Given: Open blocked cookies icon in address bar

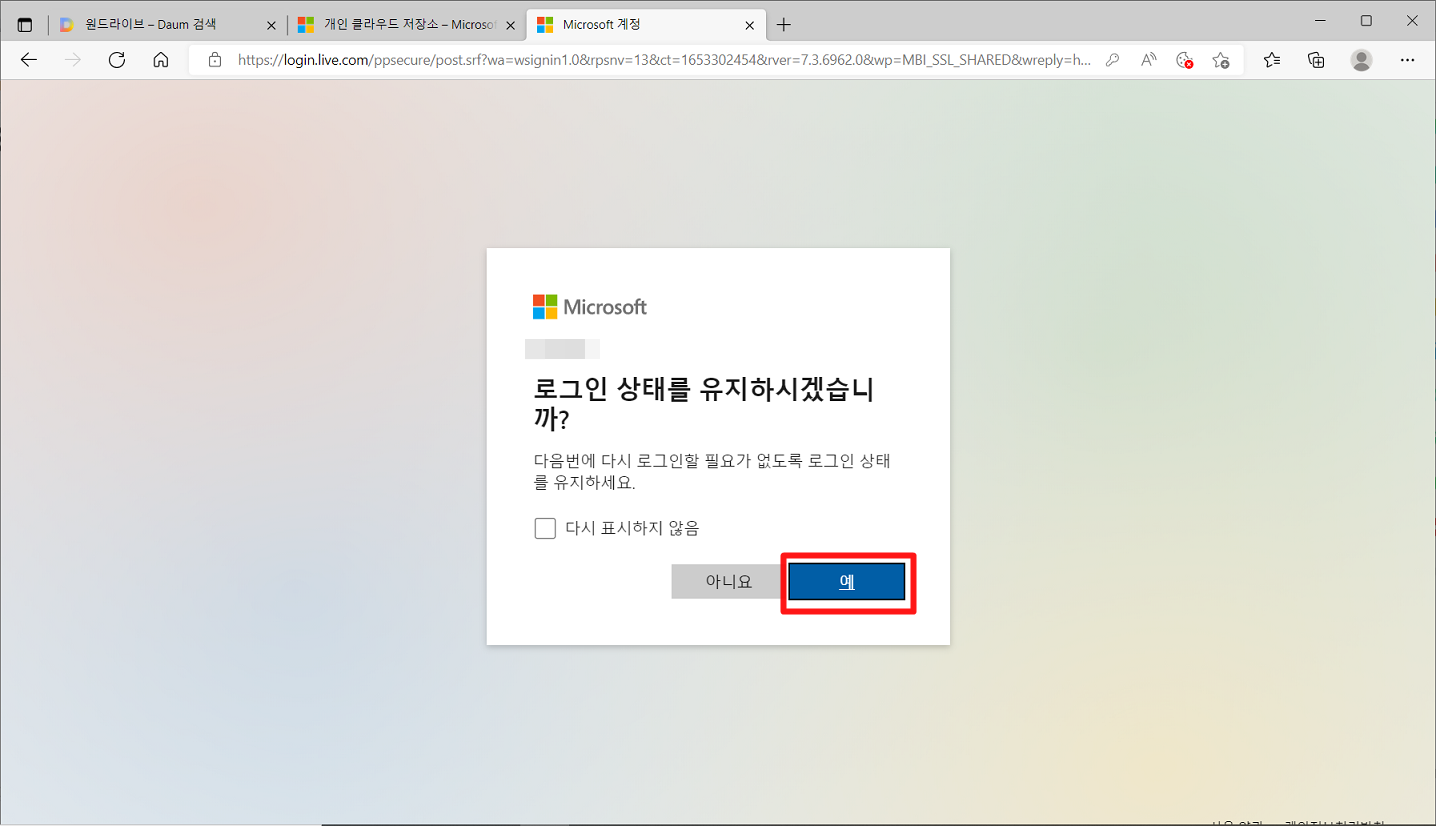Looking at the screenshot, I should [x=1185, y=60].
